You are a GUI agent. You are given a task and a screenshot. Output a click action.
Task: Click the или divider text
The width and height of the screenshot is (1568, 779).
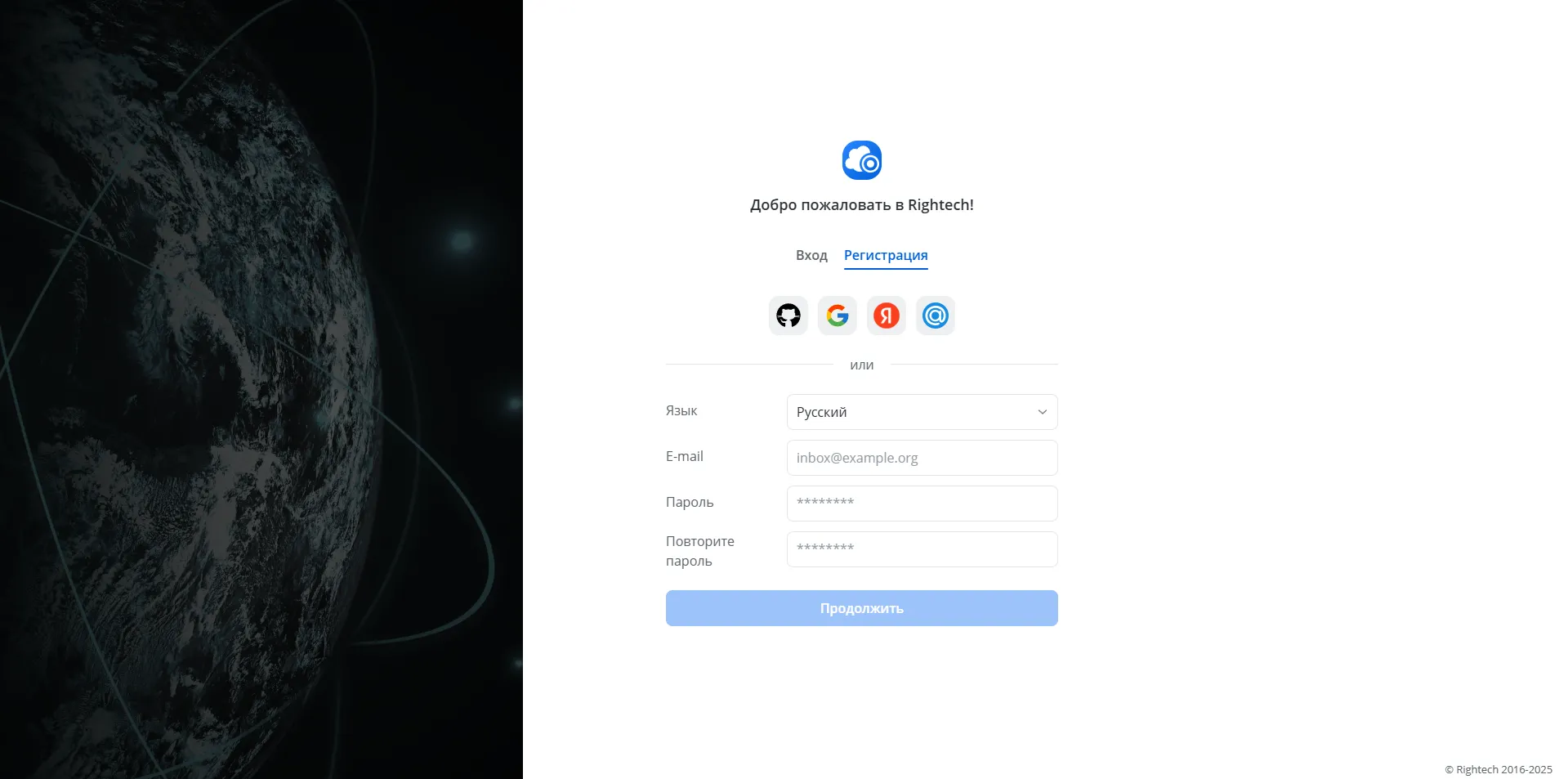[x=862, y=365]
